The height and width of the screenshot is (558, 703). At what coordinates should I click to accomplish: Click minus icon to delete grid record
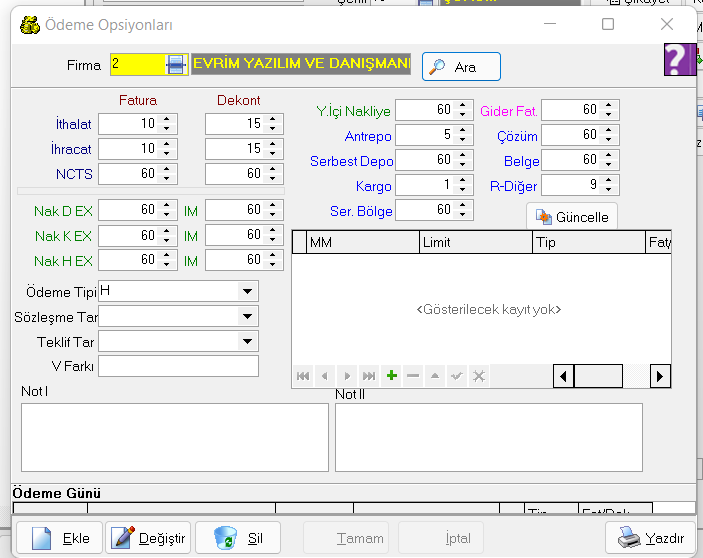point(413,376)
